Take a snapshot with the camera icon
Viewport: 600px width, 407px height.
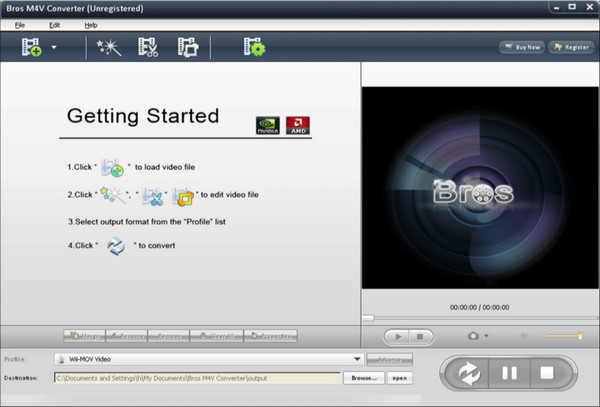click(x=473, y=336)
